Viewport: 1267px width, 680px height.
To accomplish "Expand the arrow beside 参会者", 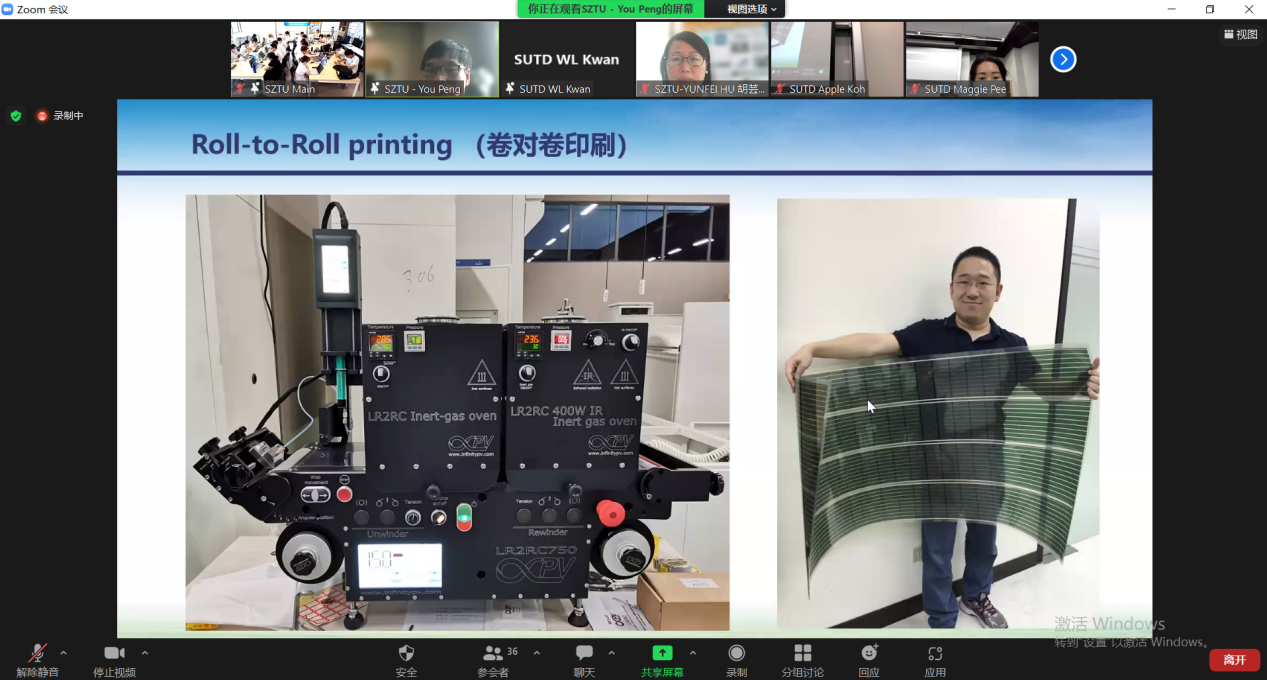I will [536, 653].
